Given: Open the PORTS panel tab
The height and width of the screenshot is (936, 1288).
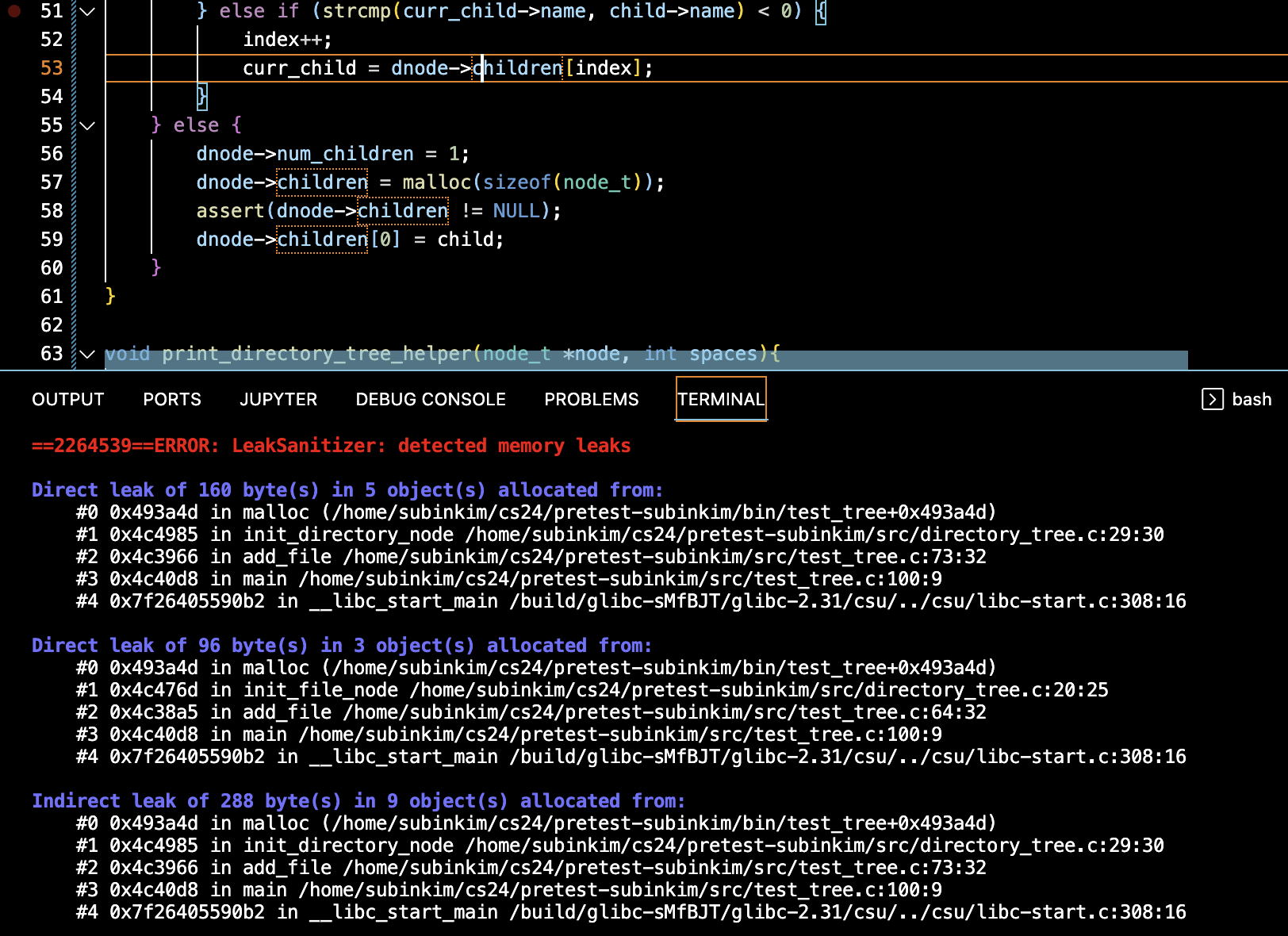Looking at the screenshot, I should click(172, 400).
